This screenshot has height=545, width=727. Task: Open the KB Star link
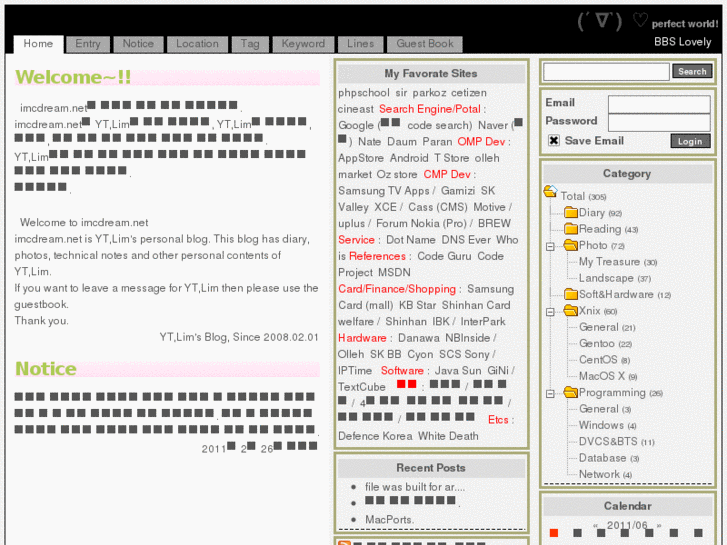418,305
